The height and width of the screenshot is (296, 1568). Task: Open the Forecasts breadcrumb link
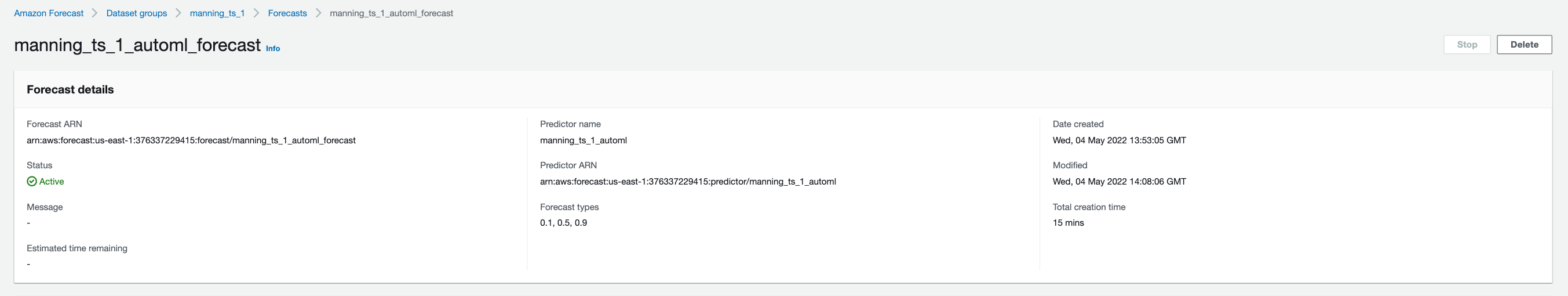coord(287,13)
